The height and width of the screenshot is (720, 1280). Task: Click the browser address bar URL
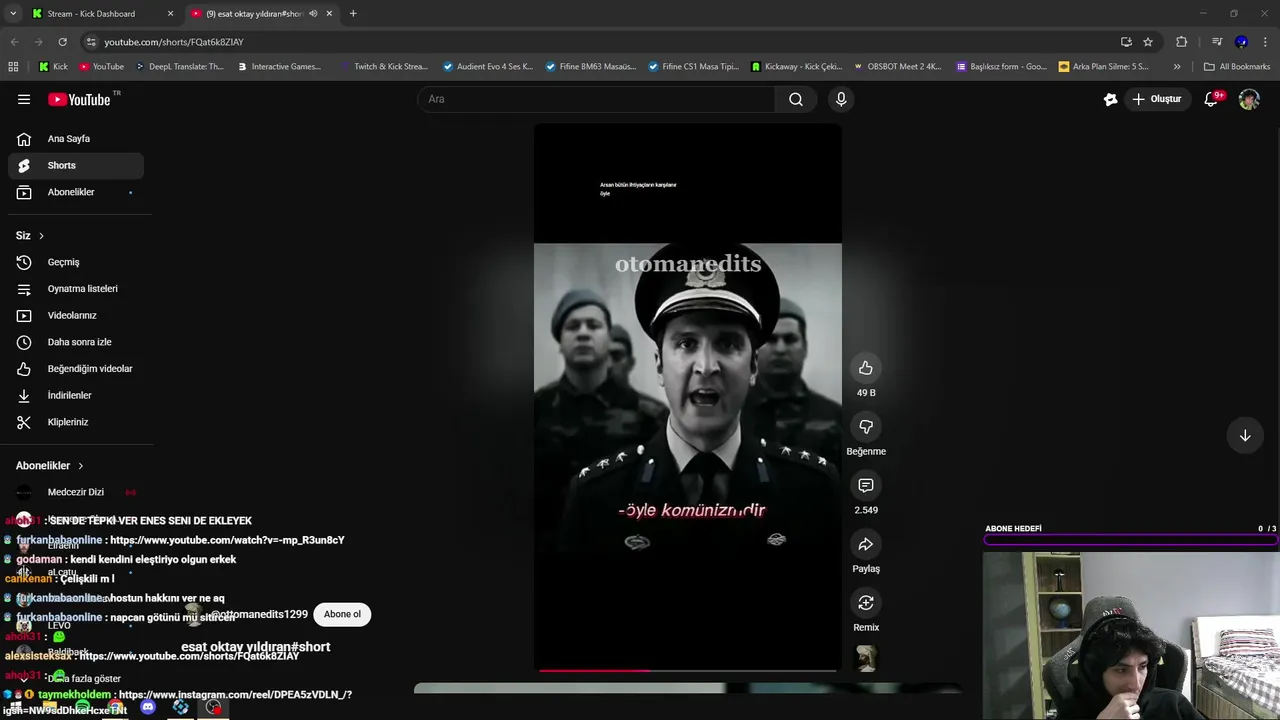[174, 42]
